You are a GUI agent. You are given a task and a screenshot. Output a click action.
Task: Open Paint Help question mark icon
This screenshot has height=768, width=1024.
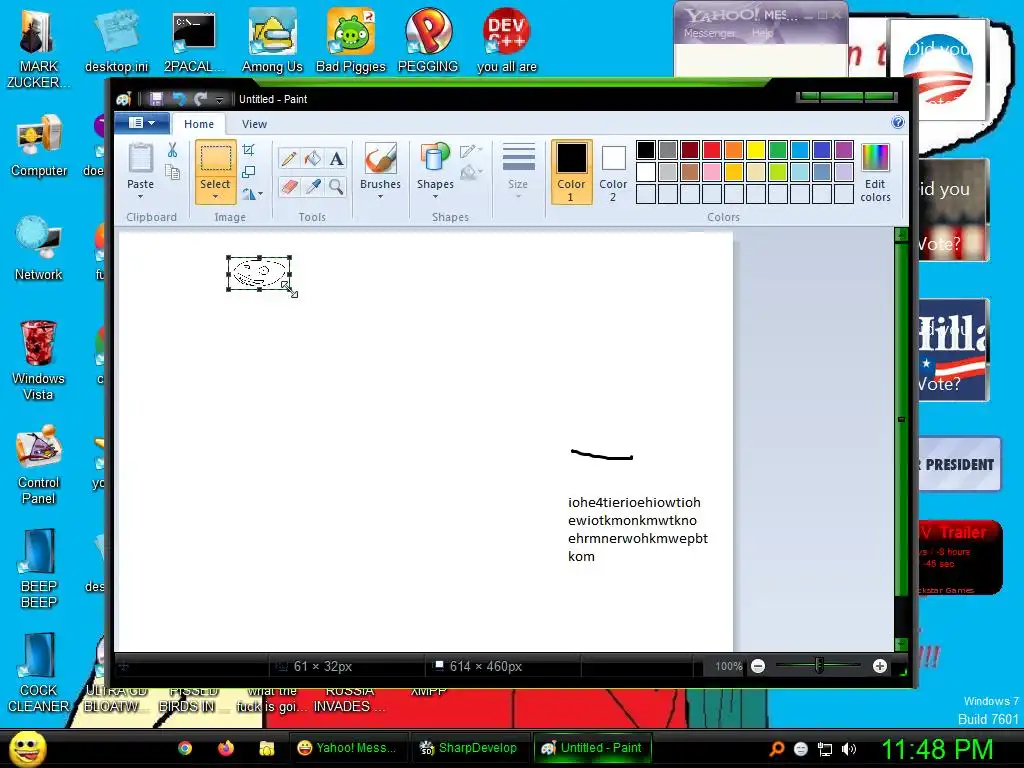pyautogui.click(x=898, y=122)
